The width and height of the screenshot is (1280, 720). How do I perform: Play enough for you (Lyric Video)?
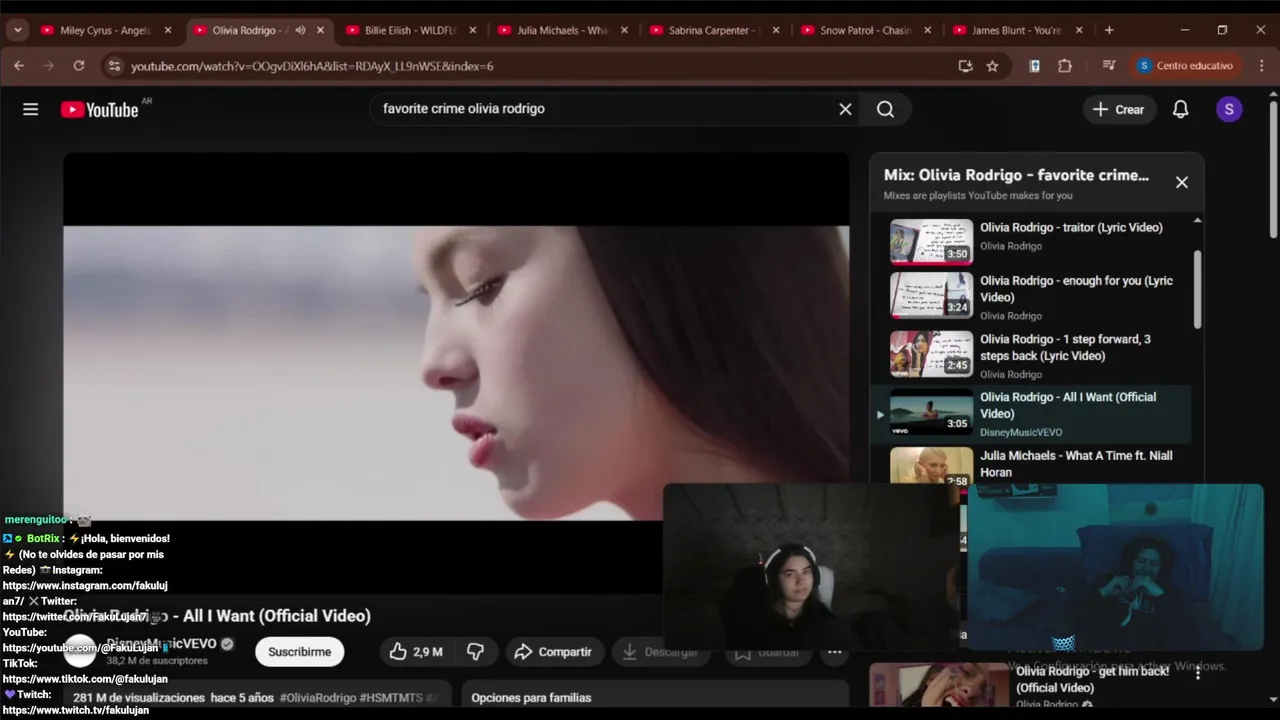tap(1076, 289)
